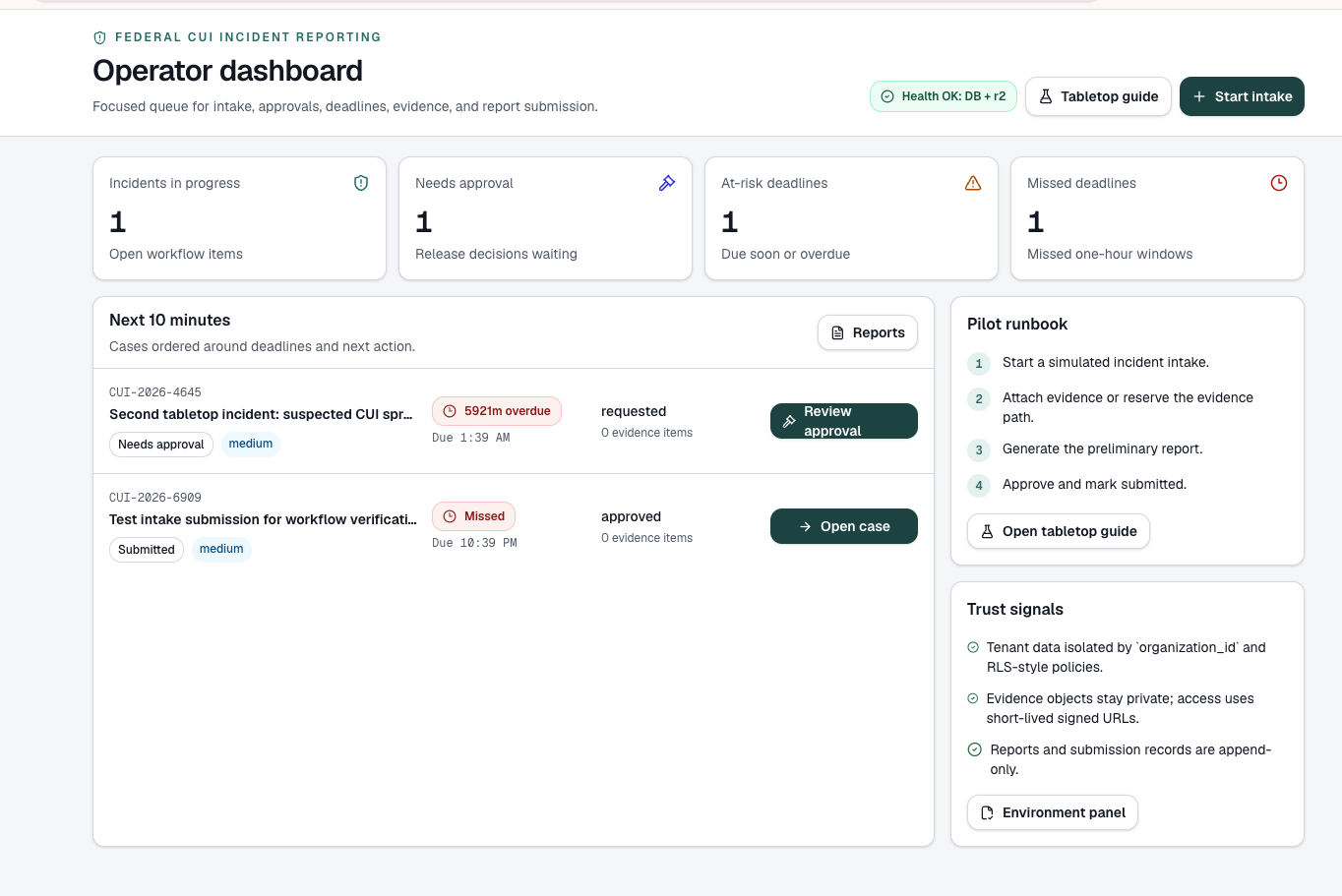1342x896 pixels.
Task: Click step number 1 in Pilot runbook
Action: 979,364
